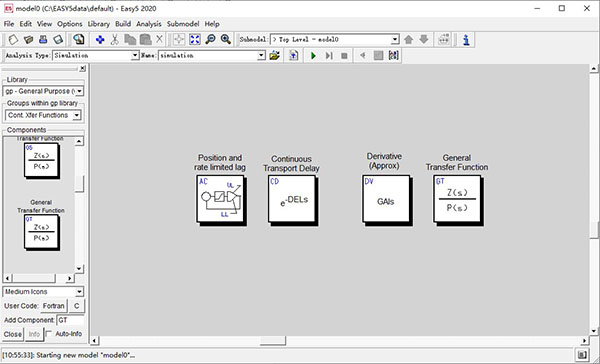The image size is (600, 364).
Task: Click the Fortran user code button
Action: [x=54, y=306]
